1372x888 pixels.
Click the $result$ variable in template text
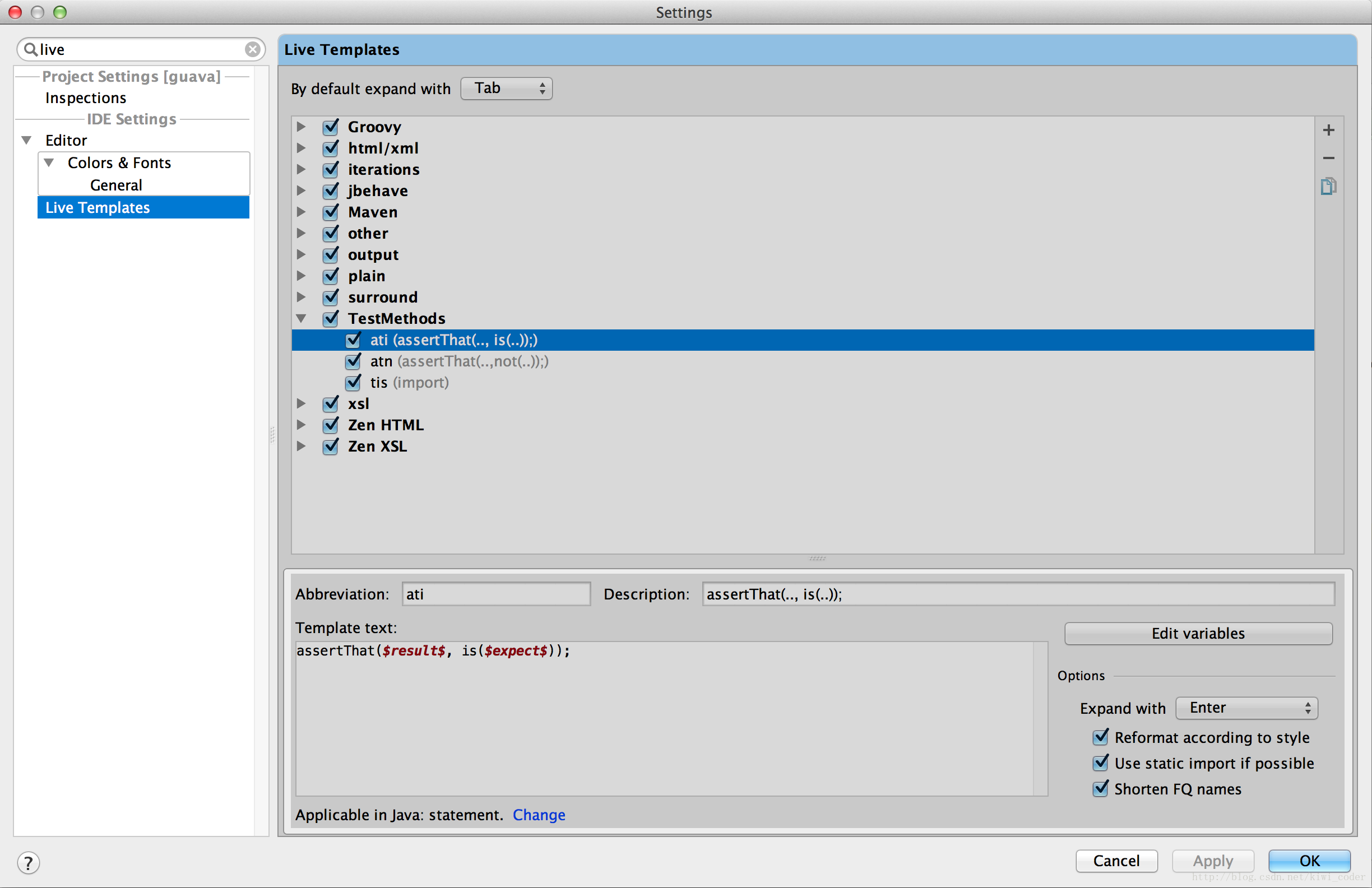click(414, 650)
